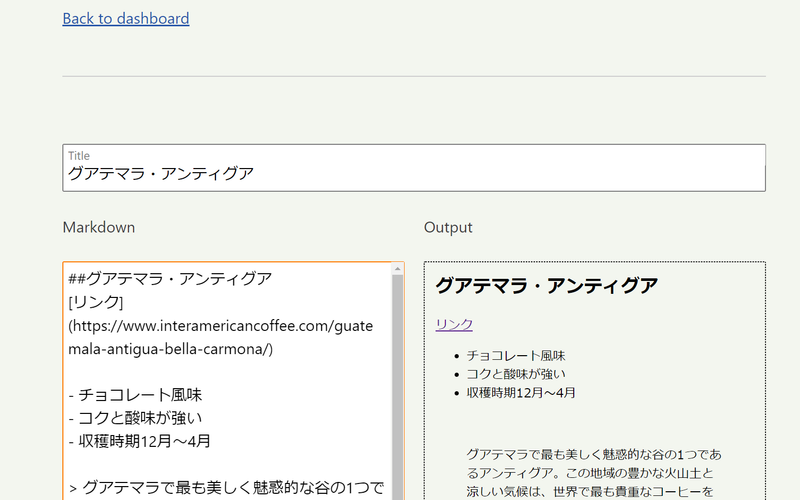Click the グアテマラ・アンティグア heading in Output
The width and height of the screenshot is (800, 500).
tap(546, 286)
